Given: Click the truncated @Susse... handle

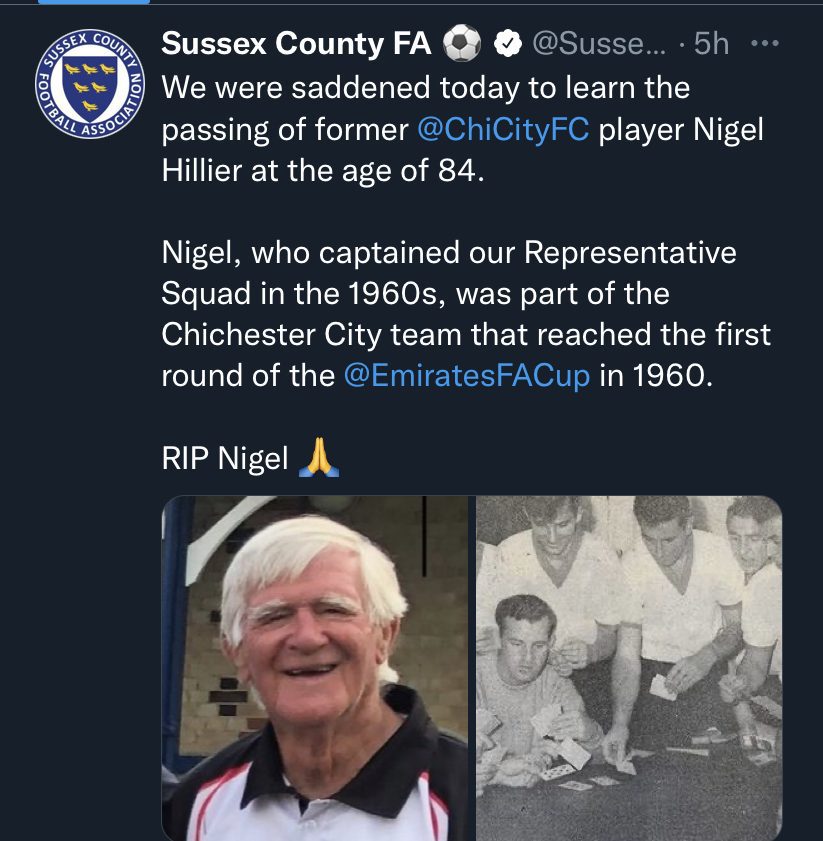Looking at the screenshot, I should click(x=597, y=44).
